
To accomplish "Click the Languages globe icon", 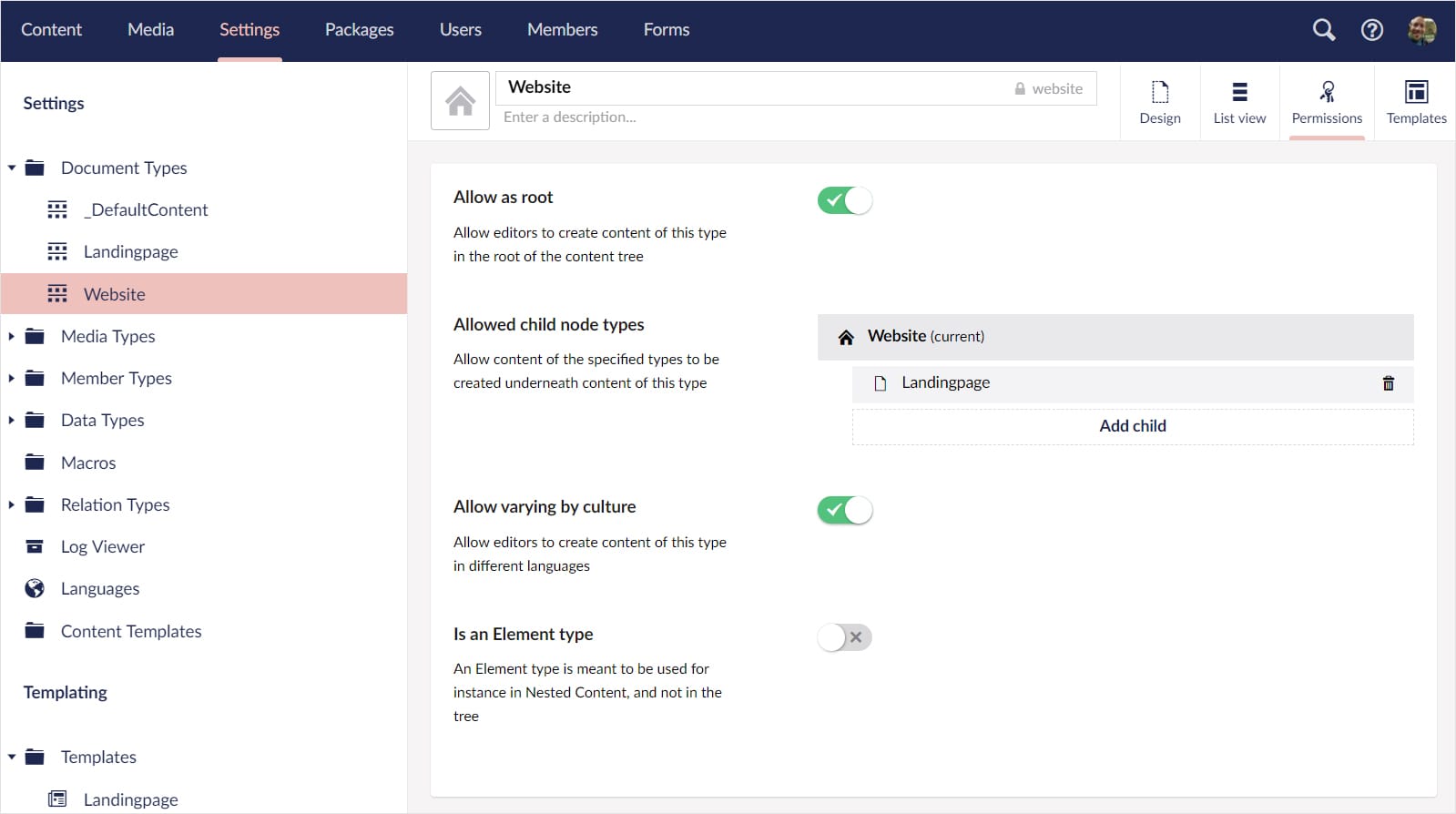I will click(35, 589).
